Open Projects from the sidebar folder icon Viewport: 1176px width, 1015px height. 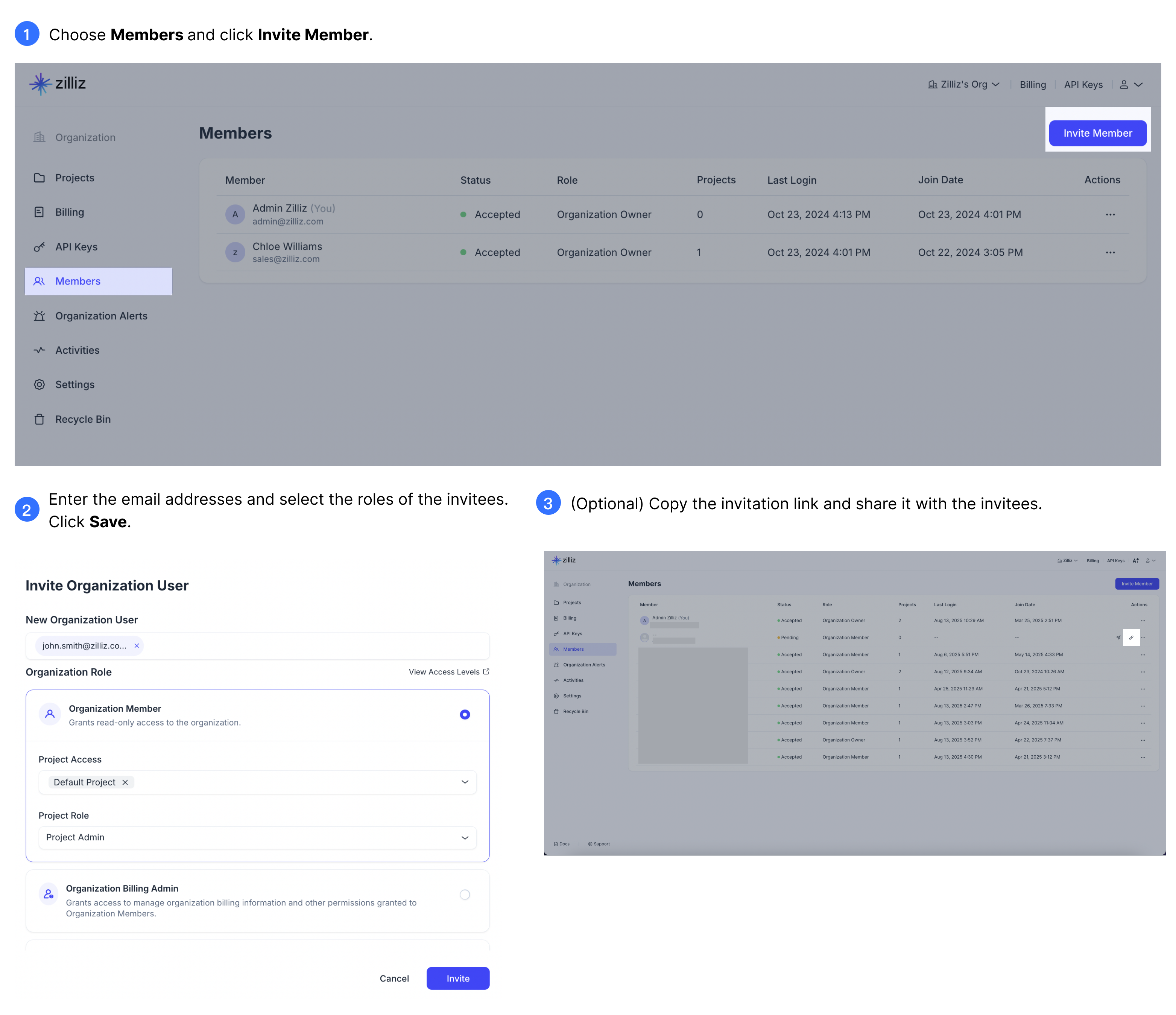[x=39, y=177]
